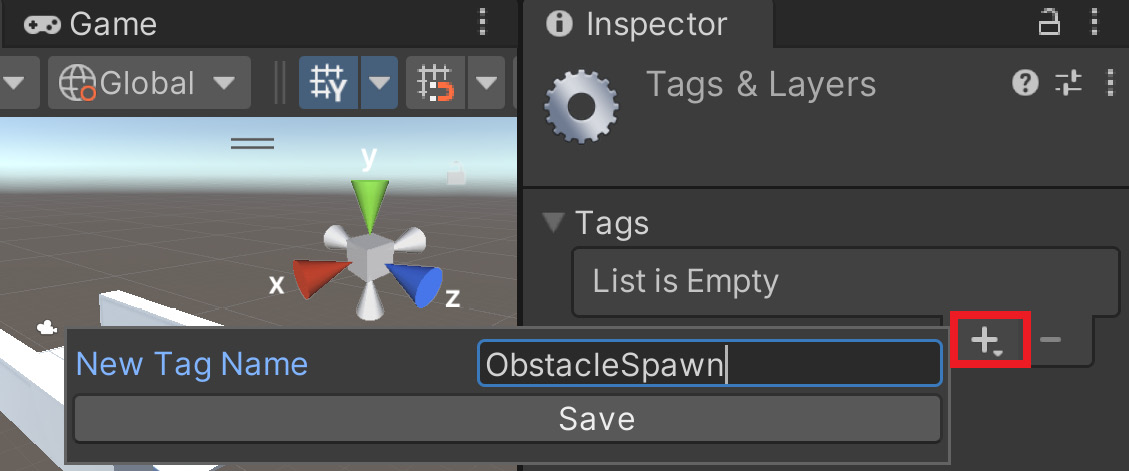Open Tags & Layers help icon

tap(1025, 84)
